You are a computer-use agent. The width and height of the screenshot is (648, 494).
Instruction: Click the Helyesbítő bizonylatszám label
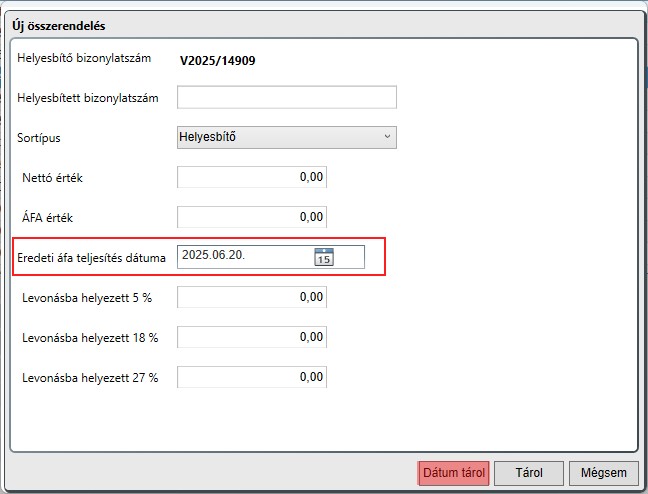coord(84,58)
